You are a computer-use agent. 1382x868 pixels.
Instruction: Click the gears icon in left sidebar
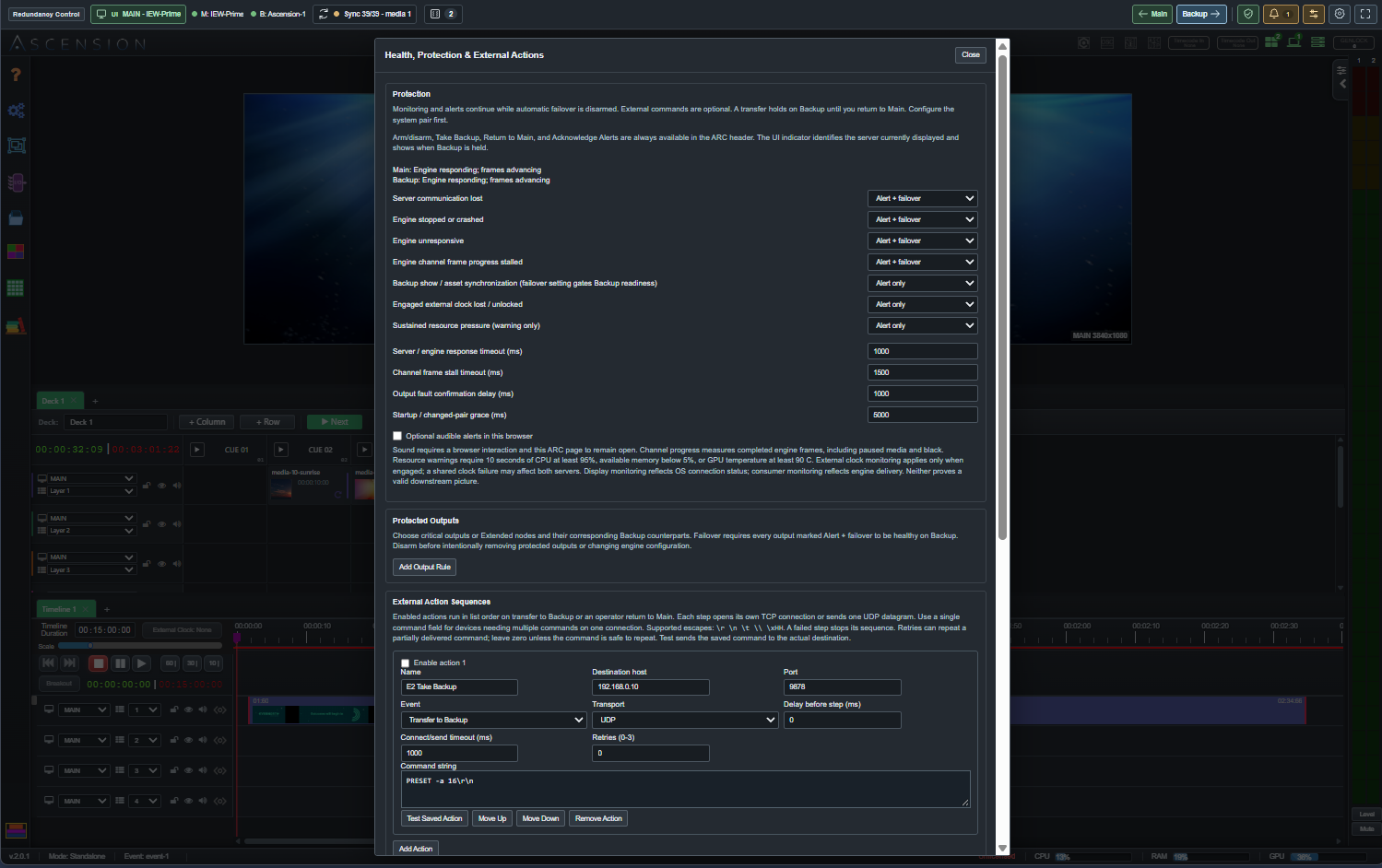pyautogui.click(x=16, y=111)
